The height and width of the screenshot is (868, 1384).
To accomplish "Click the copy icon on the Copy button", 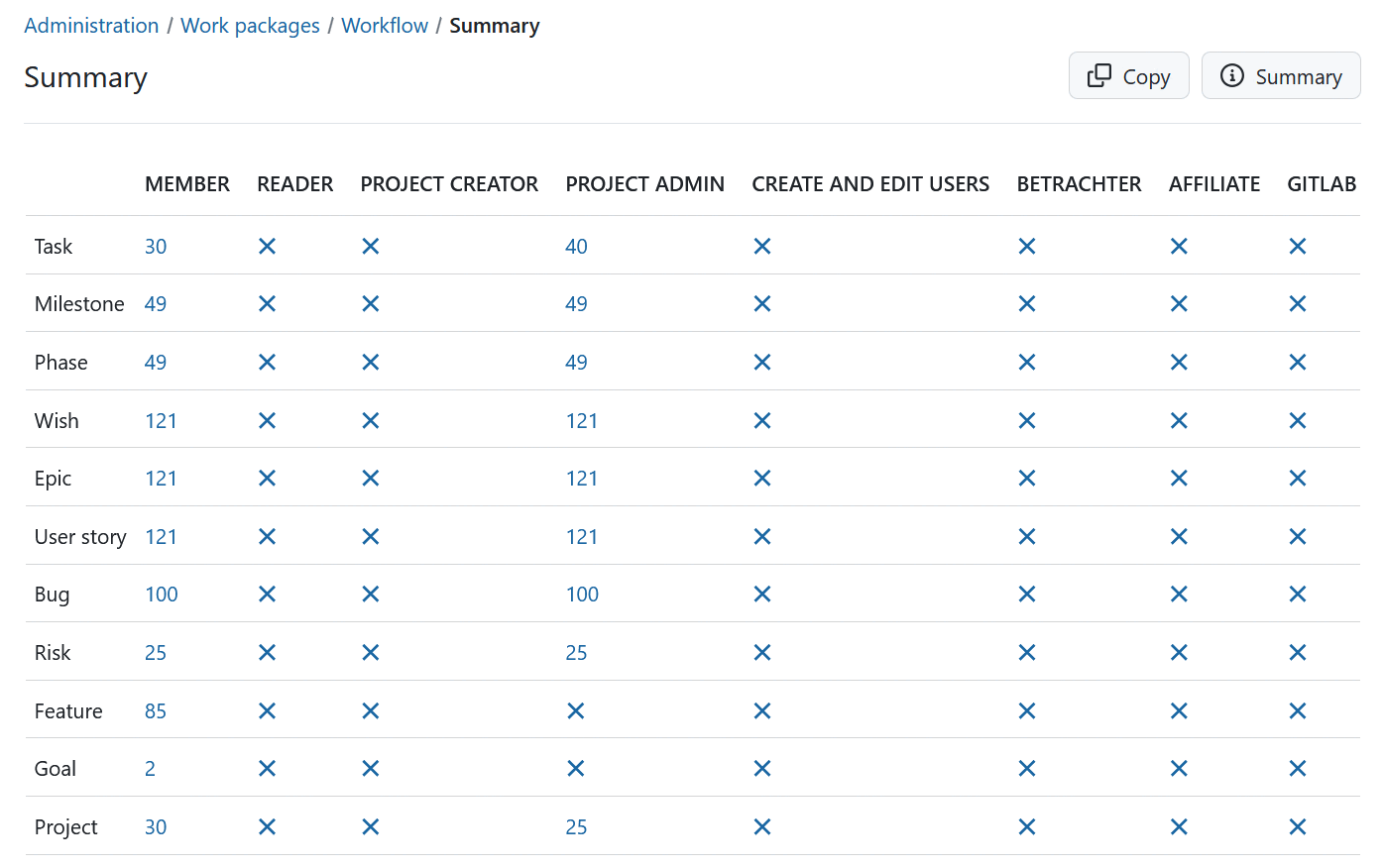I will tap(1100, 74).
